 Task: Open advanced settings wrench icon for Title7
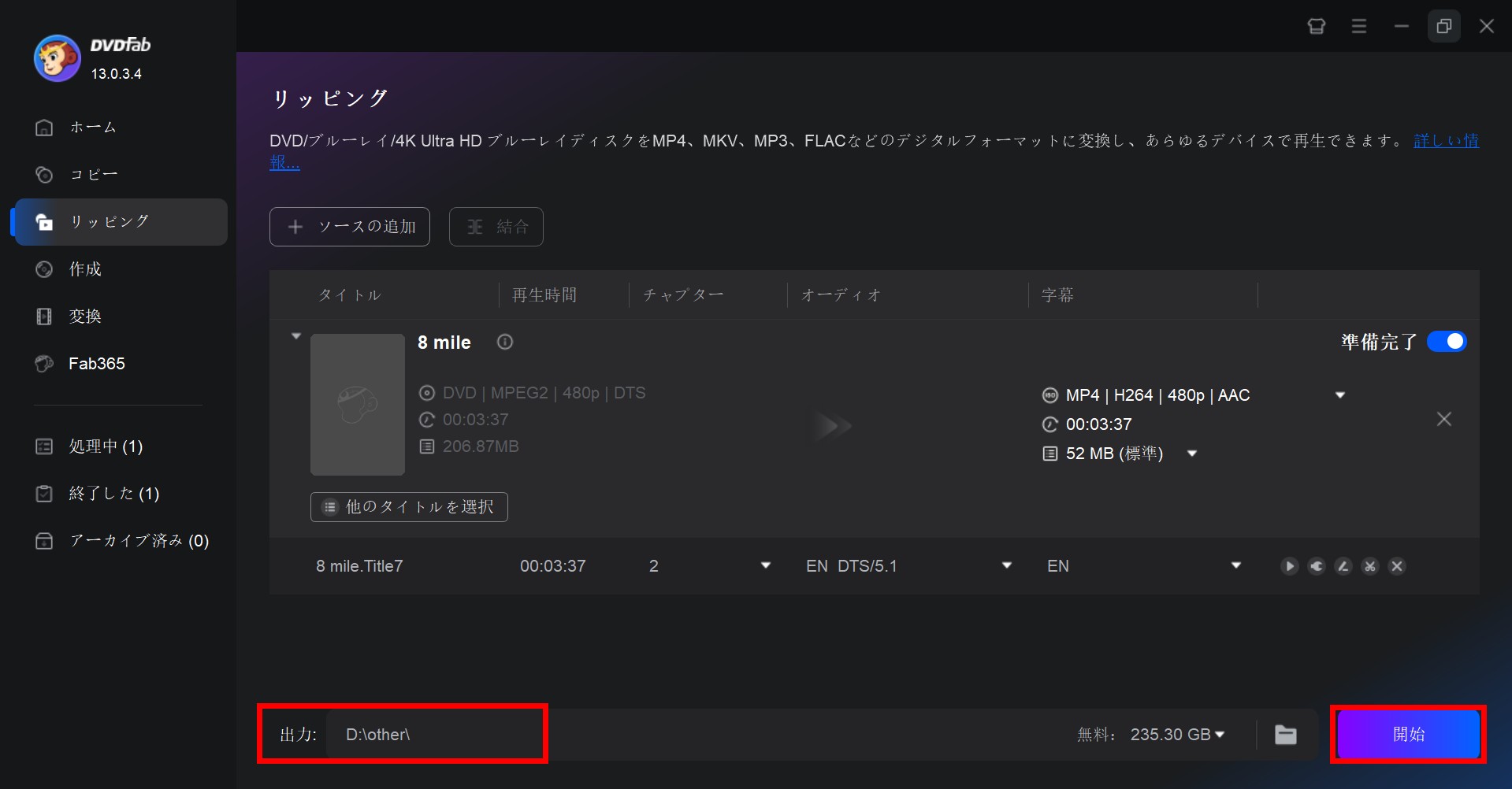pos(1317,566)
